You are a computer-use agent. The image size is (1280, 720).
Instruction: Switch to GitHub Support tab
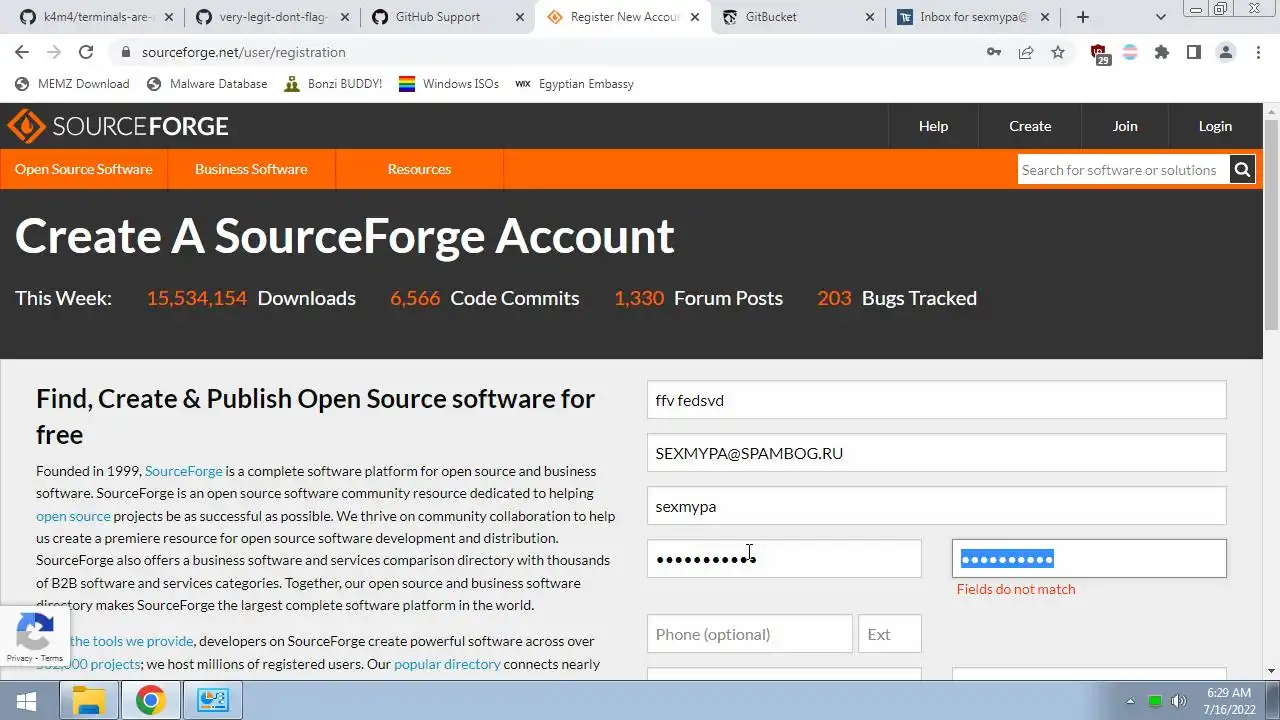click(437, 17)
